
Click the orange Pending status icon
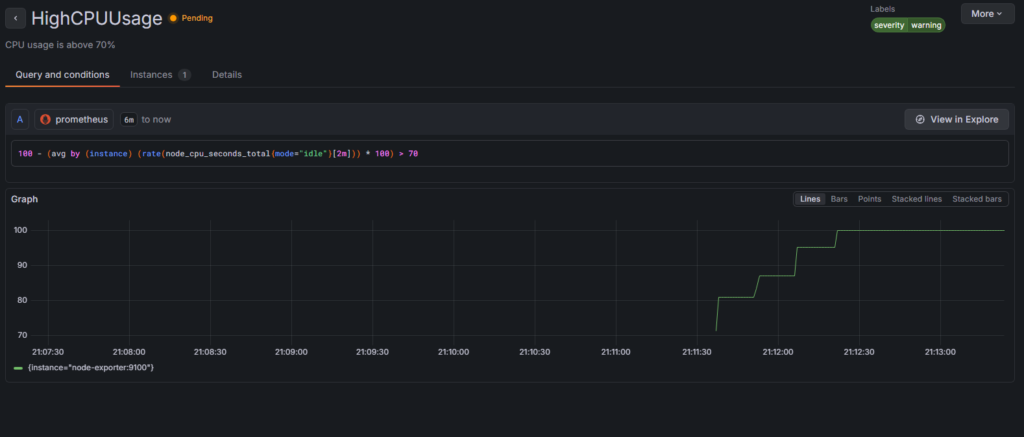coord(173,18)
